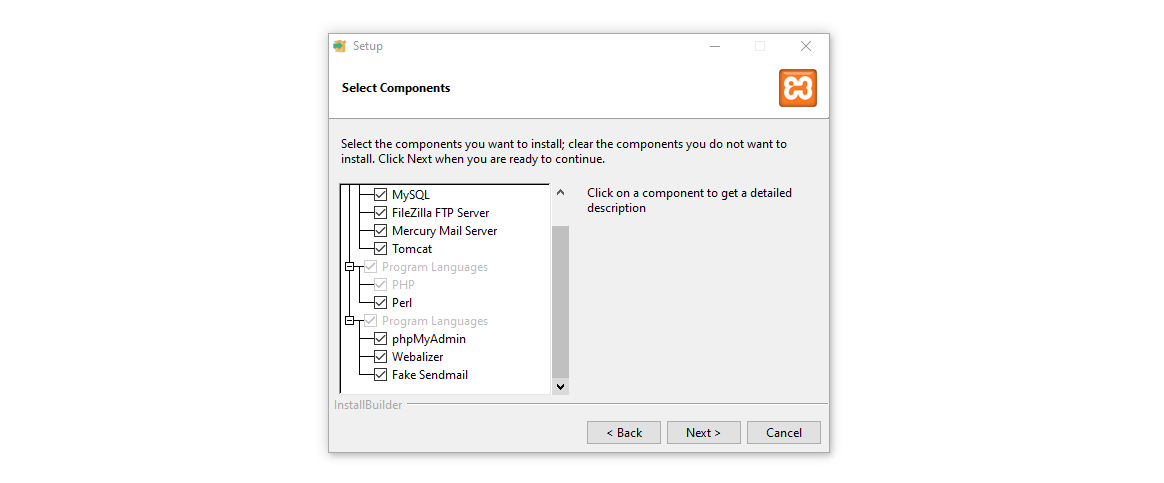Toggle the Mercury Mail Server checkbox
This screenshot has height=483, width=1164.
(380, 231)
